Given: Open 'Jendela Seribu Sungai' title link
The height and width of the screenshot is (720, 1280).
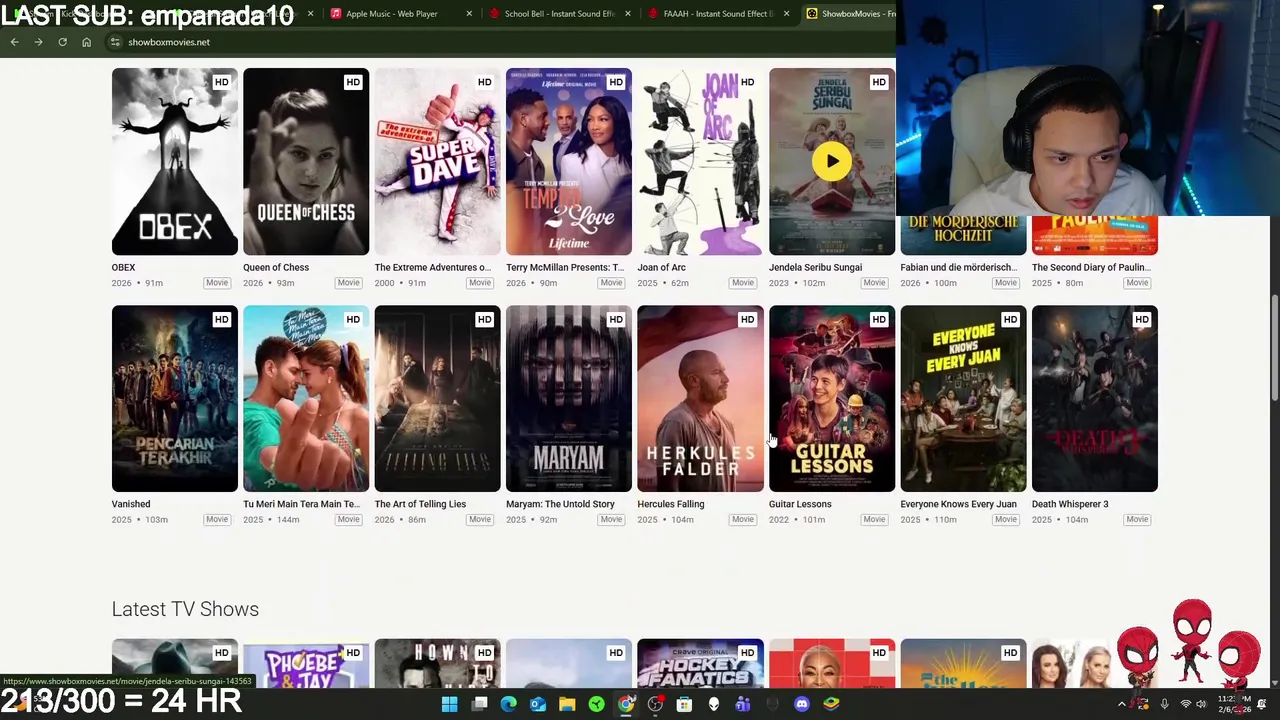Looking at the screenshot, I should [x=815, y=268].
